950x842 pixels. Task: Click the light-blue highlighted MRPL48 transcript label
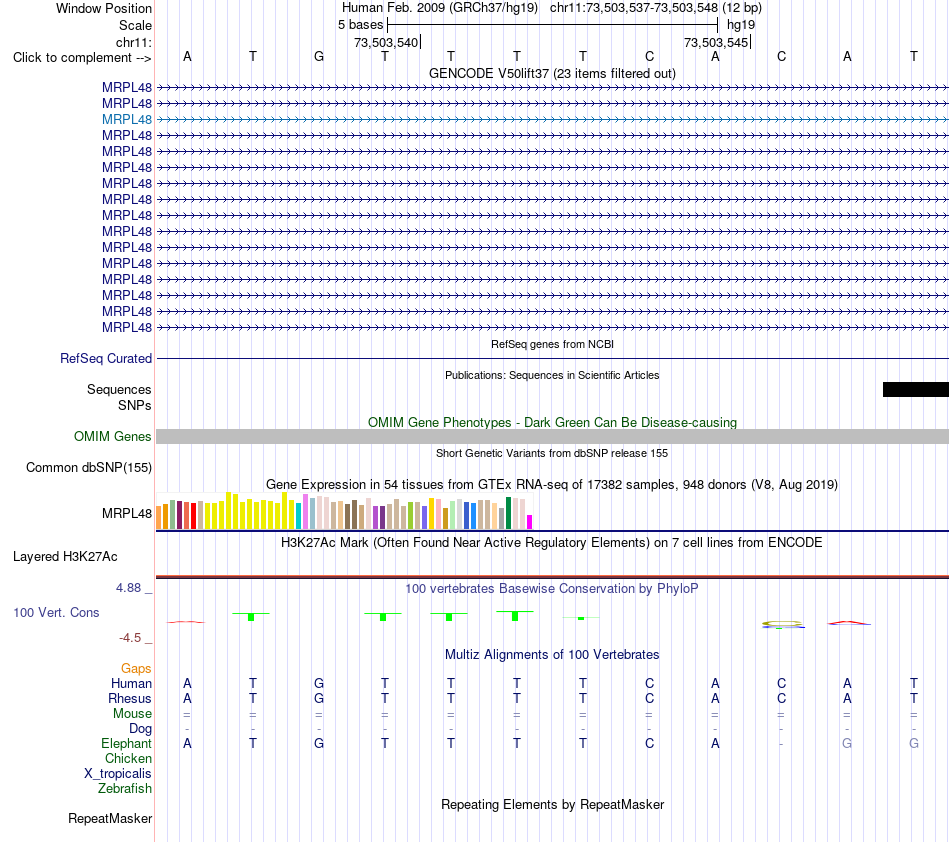tap(127, 119)
